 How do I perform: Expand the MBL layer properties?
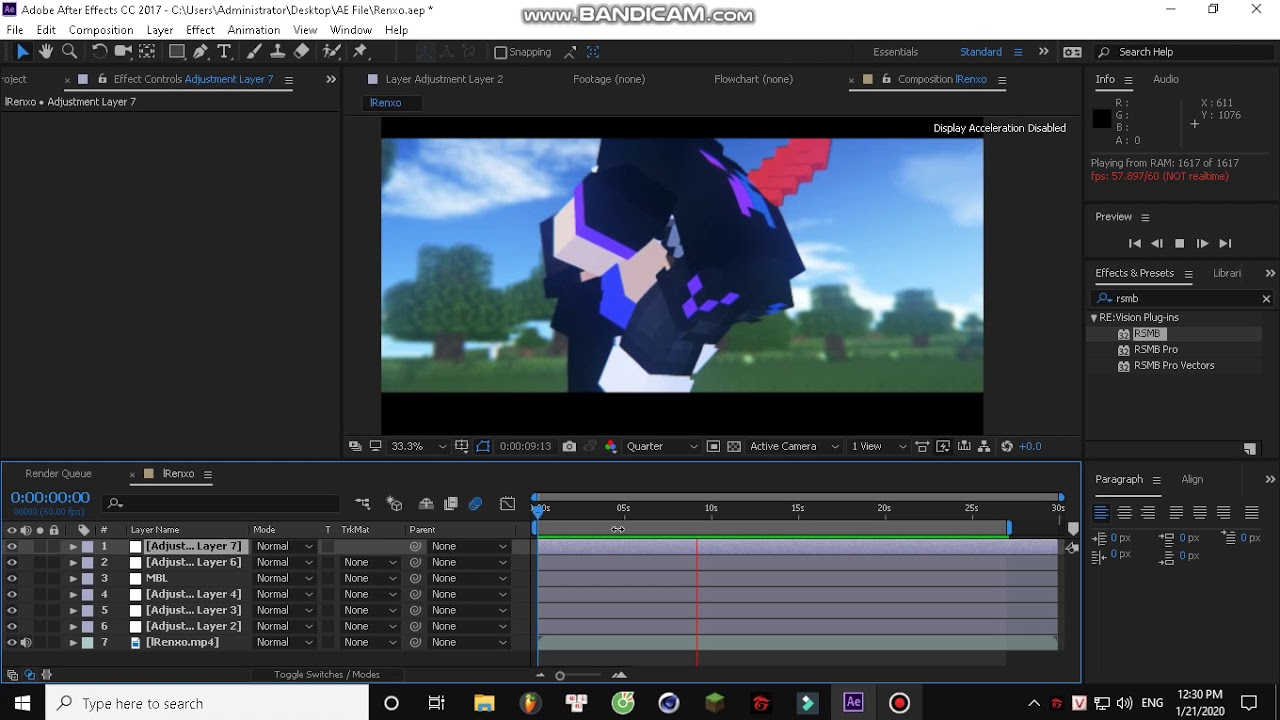[x=73, y=579]
